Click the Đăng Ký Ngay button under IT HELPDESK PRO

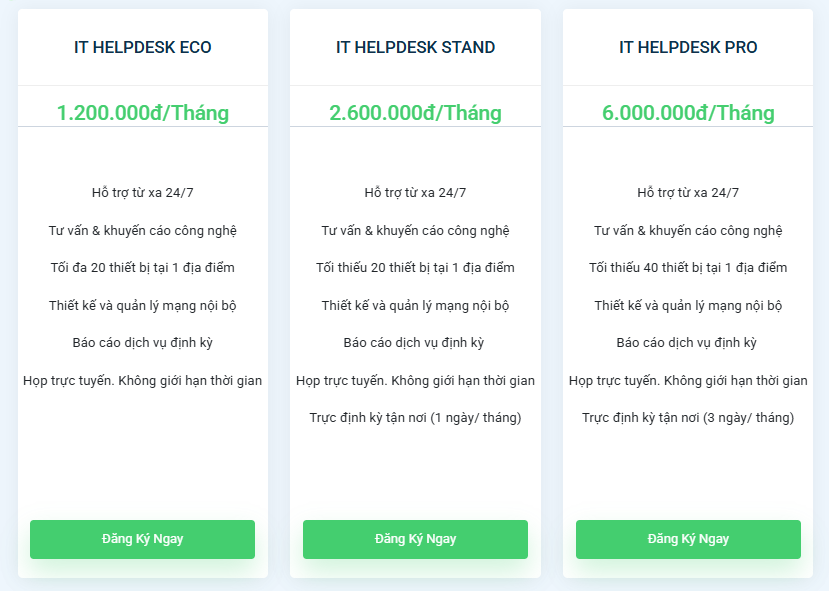(x=687, y=539)
